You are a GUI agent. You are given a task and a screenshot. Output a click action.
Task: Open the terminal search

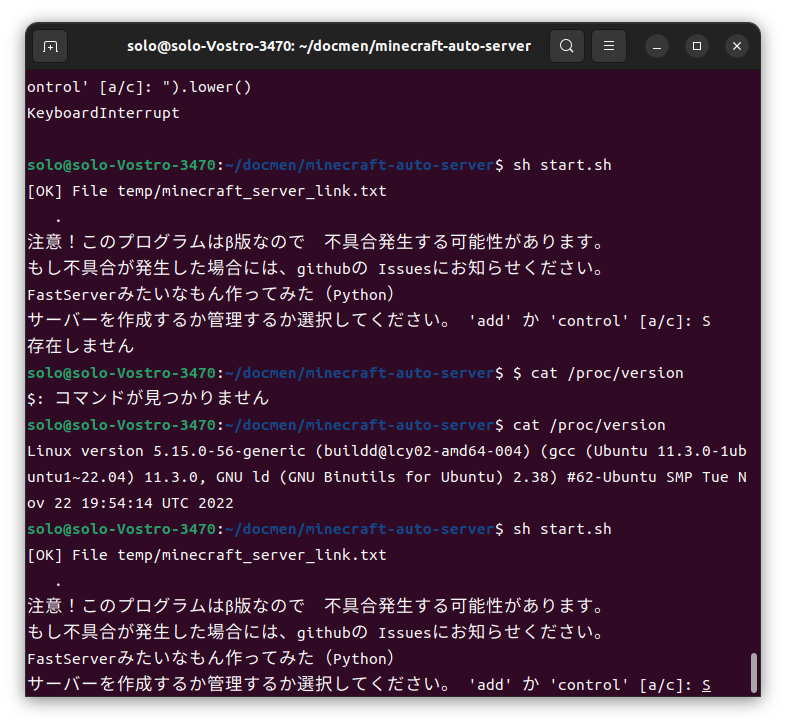pyautogui.click(x=566, y=46)
